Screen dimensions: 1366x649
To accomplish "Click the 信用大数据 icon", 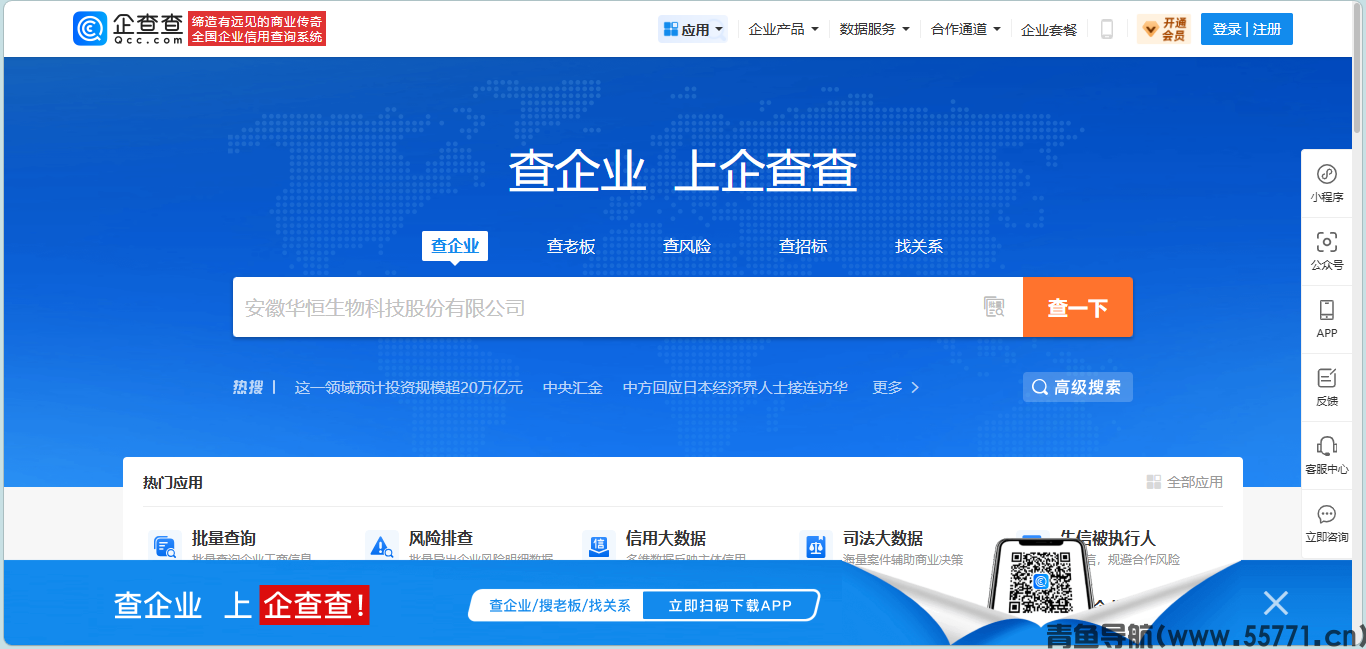I will coord(598,546).
